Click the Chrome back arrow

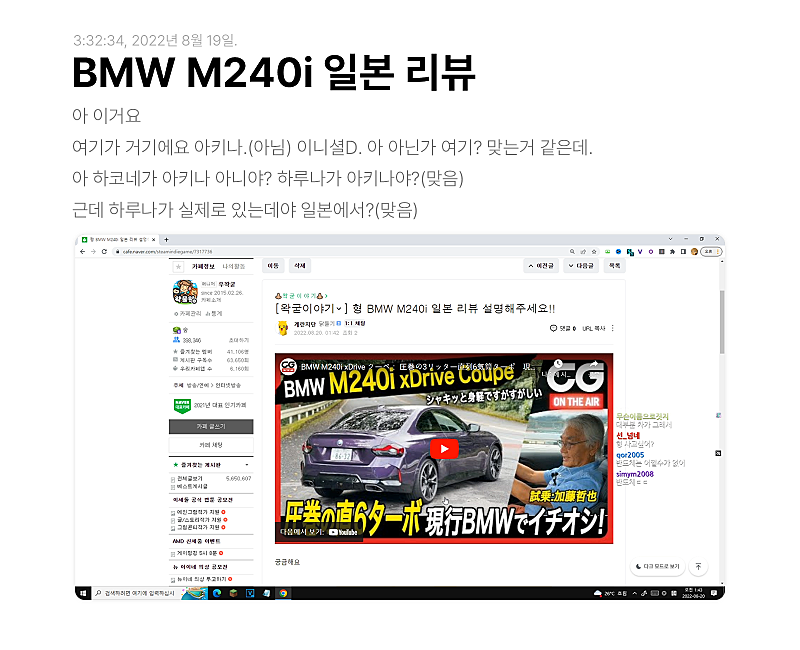coord(83,252)
